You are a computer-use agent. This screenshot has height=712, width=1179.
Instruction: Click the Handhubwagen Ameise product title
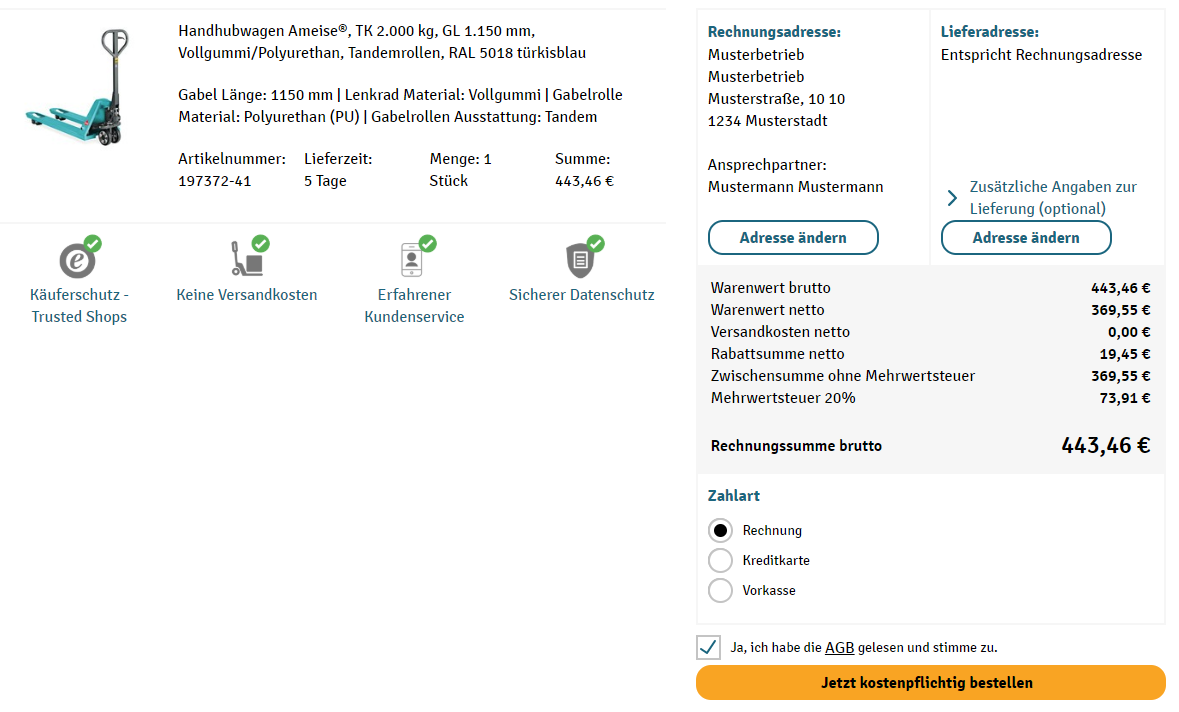tap(382, 42)
